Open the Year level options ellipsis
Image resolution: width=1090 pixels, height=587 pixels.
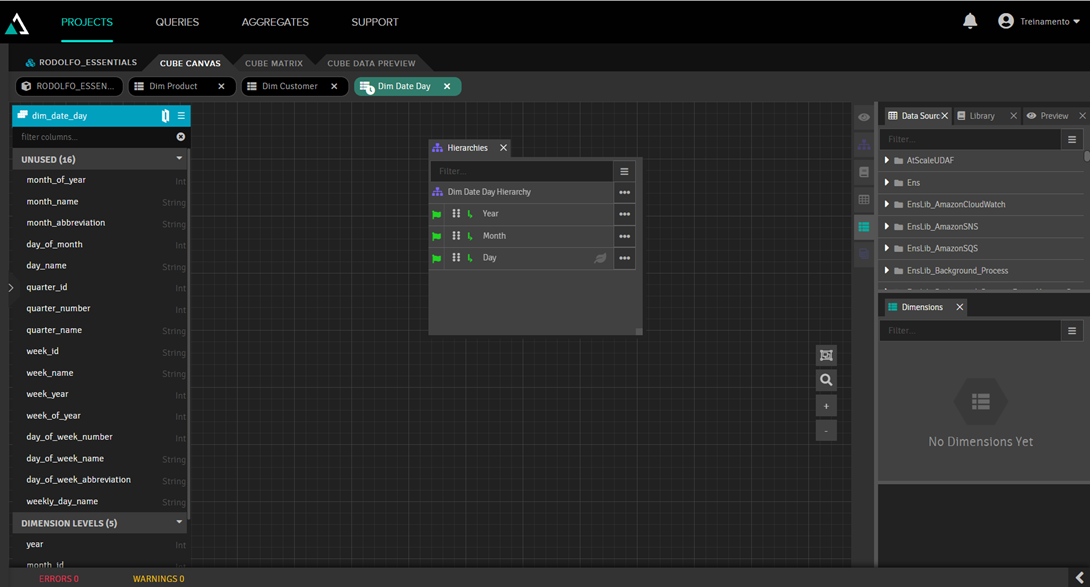(624, 214)
